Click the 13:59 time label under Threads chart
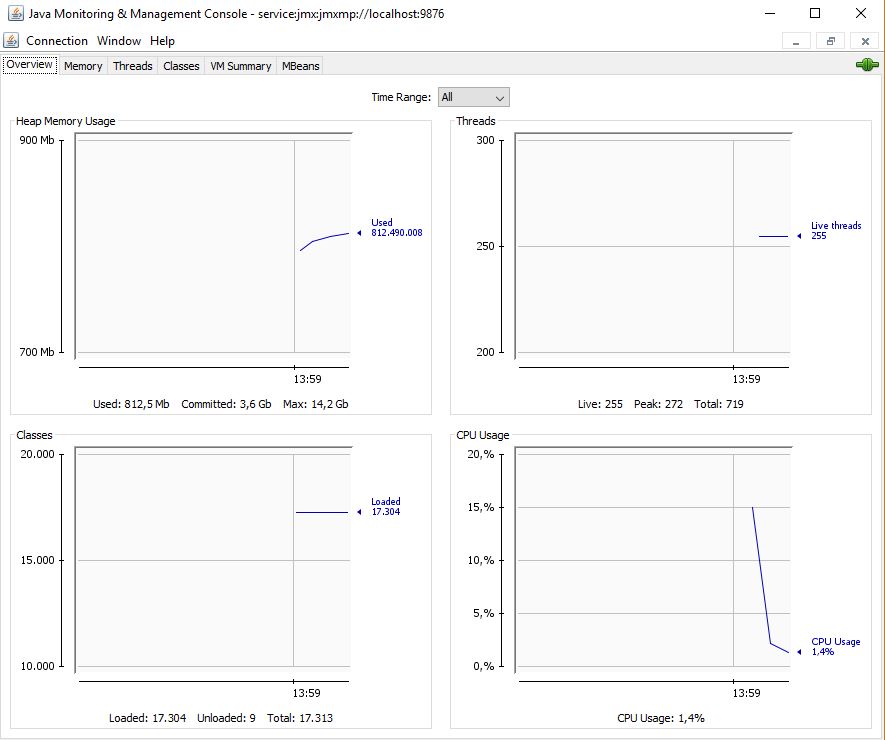 pos(746,379)
